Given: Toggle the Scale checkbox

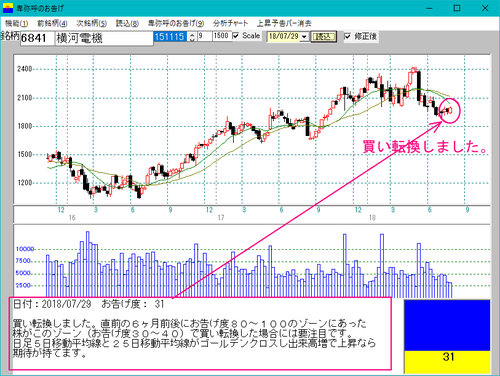Looking at the screenshot, I should [x=236, y=36].
